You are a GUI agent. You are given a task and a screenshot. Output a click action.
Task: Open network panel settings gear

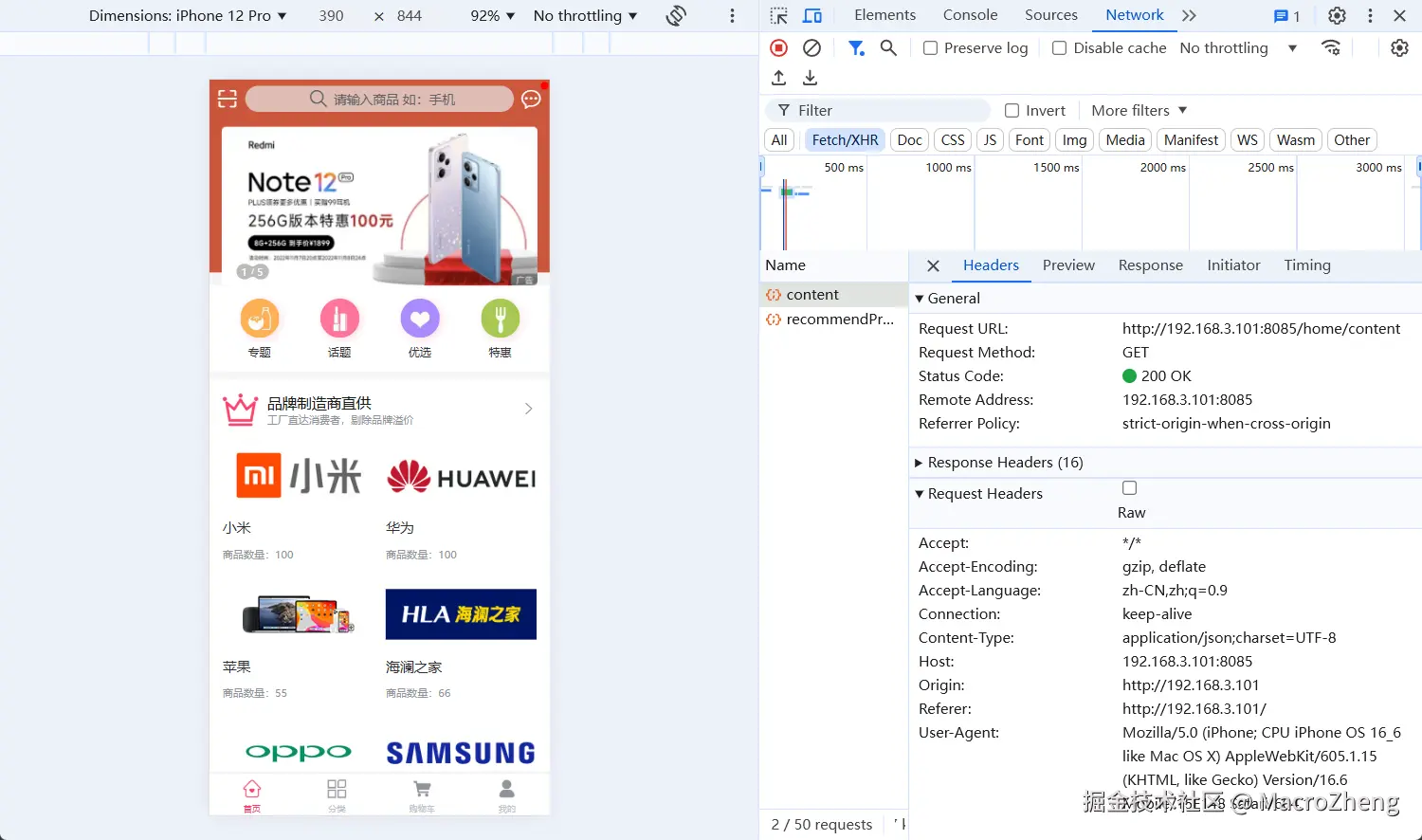[1399, 48]
